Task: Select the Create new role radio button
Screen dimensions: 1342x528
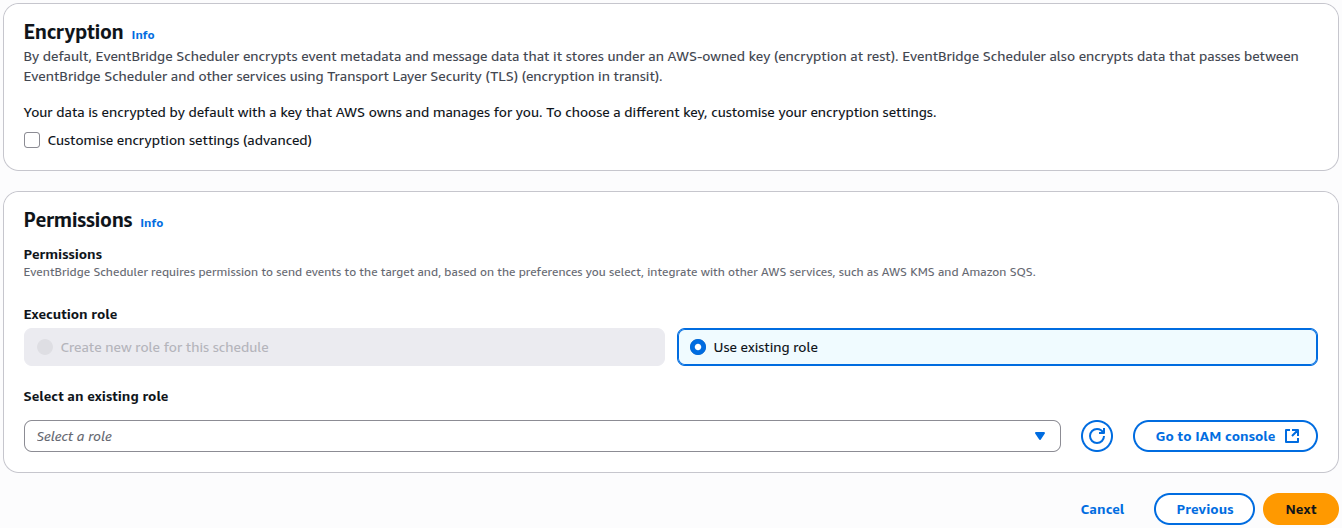Action: tap(45, 347)
